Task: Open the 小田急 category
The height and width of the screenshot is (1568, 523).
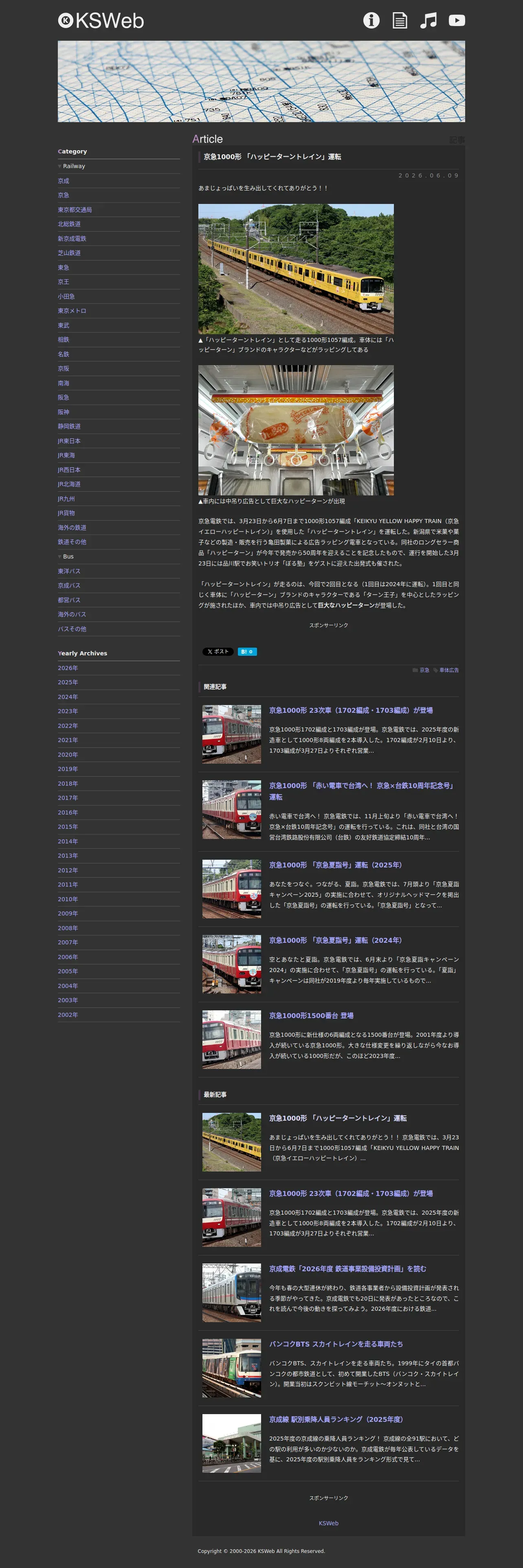Action: tap(66, 296)
